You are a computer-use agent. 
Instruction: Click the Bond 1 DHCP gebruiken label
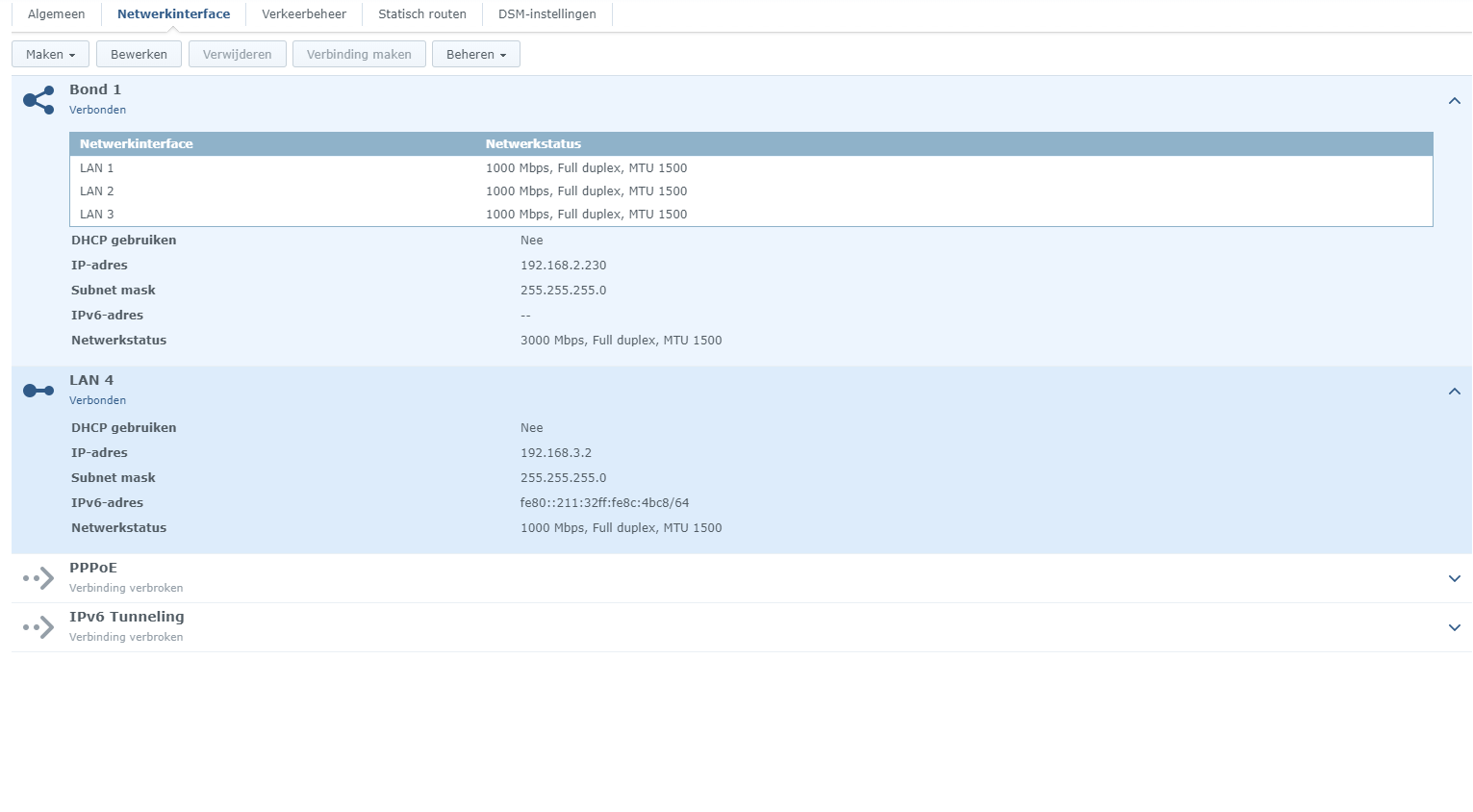(124, 241)
